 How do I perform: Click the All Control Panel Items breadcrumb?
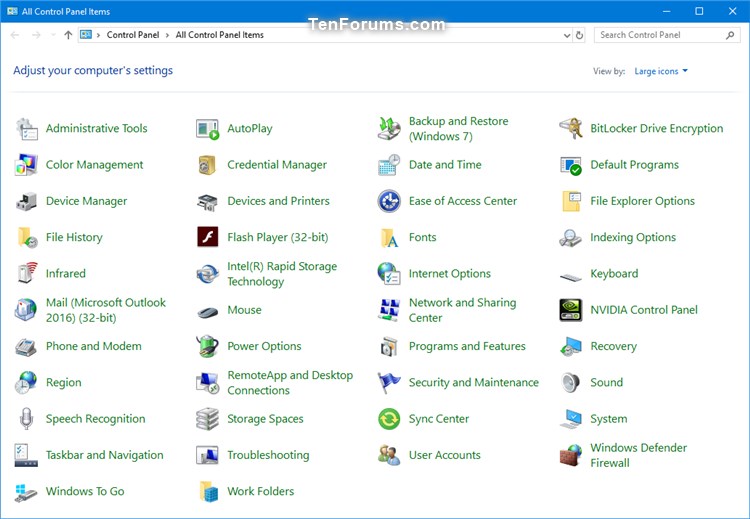220,35
